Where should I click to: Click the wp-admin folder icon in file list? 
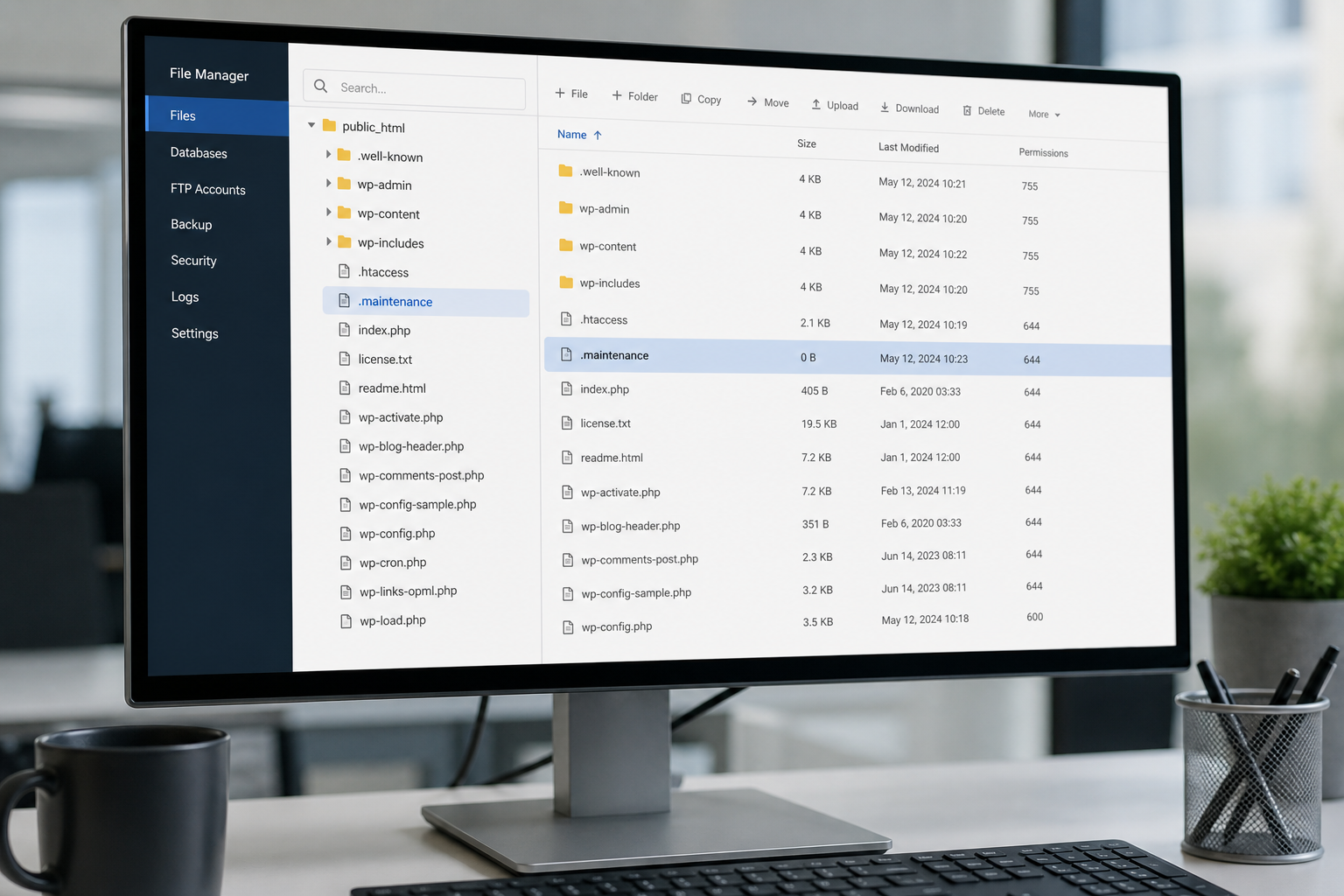point(565,208)
